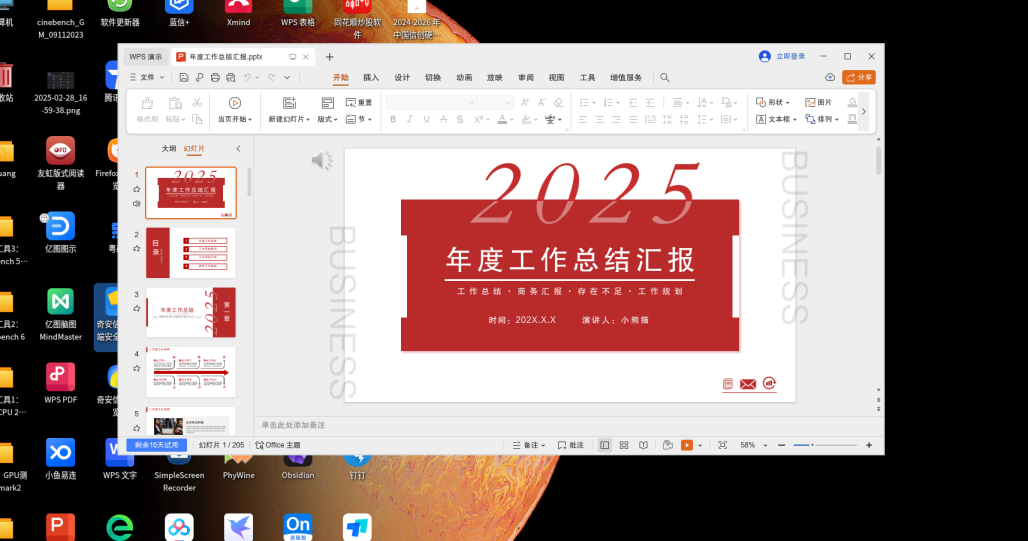Switch to slide sorter view icon
This screenshot has width=1028, height=541.
pyautogui.click(x=624, y=445)
